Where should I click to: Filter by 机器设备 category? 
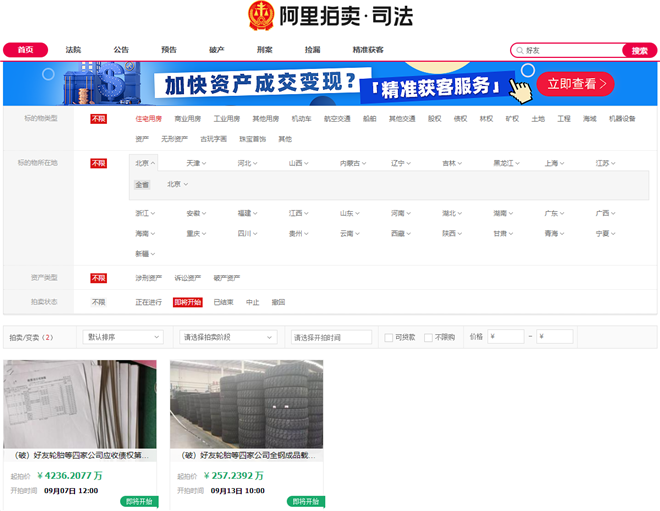coord(622,119)
